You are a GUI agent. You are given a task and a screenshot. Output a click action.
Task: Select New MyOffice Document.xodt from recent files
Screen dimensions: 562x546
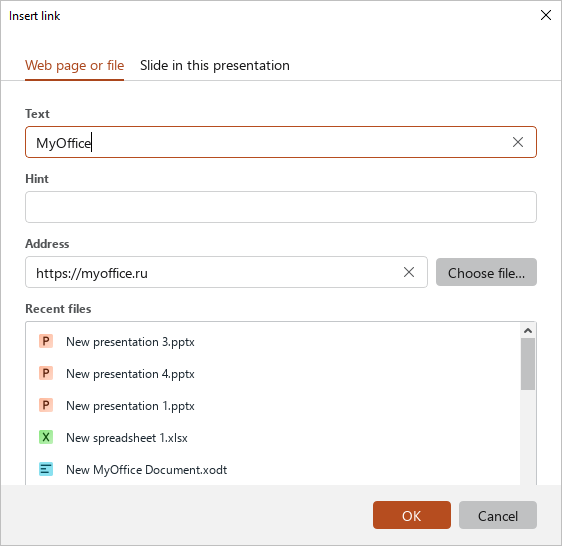pos(272,469)
